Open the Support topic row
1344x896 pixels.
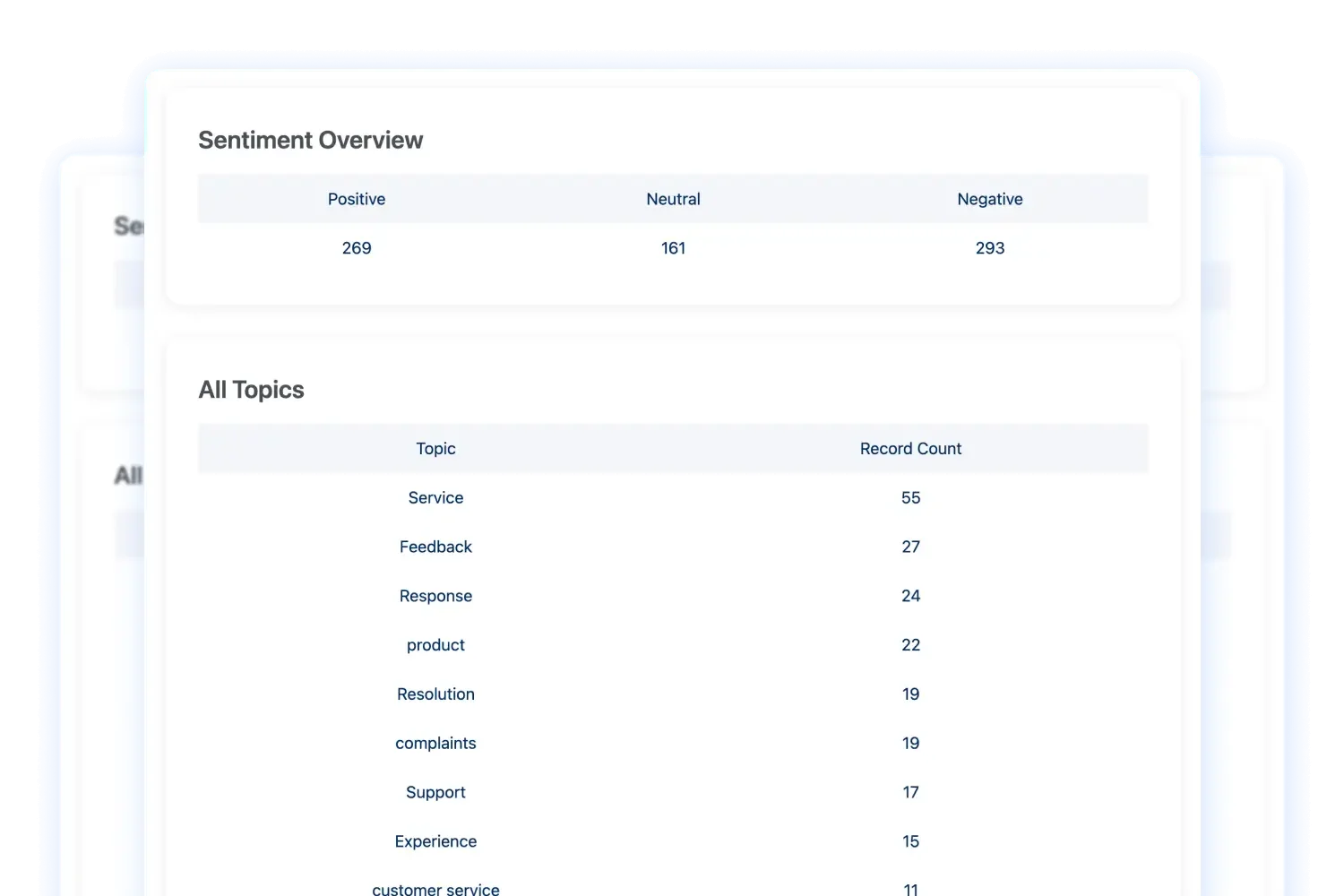tap(435, 792)
